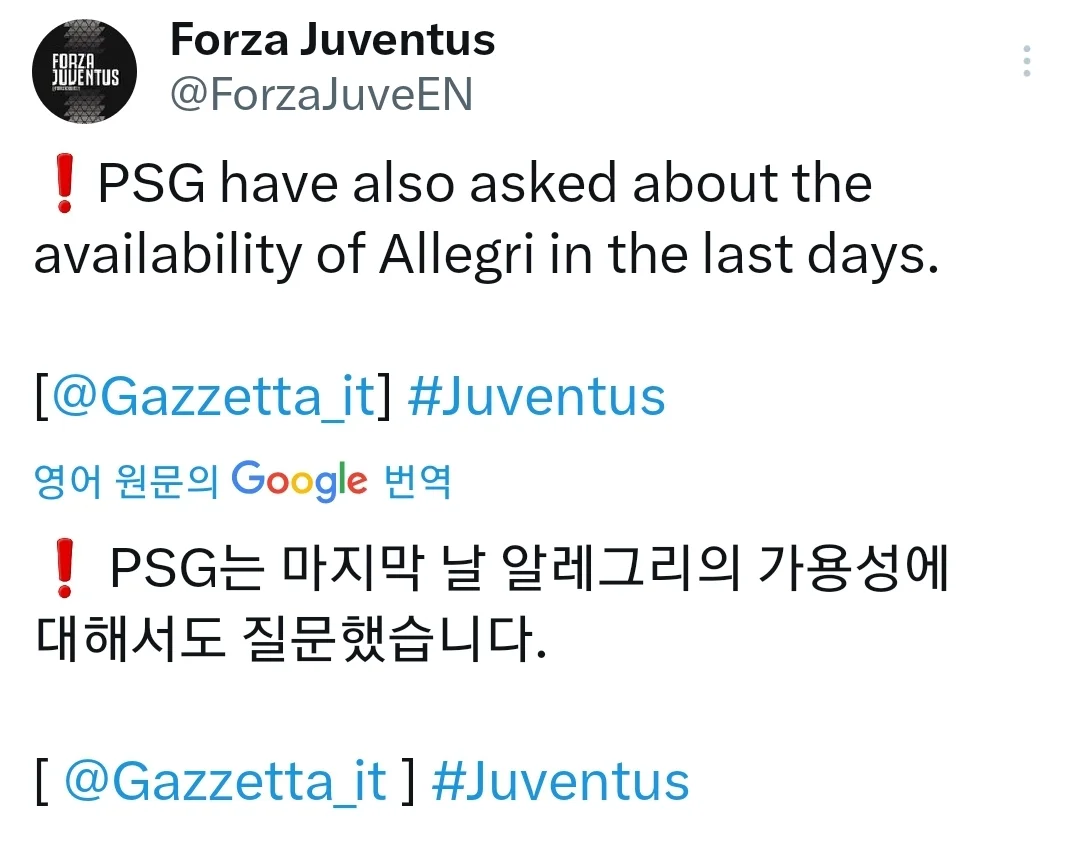Open the @ForzaJuveEN handle
Screen dimensions: 1080x846
click(322, 95)
